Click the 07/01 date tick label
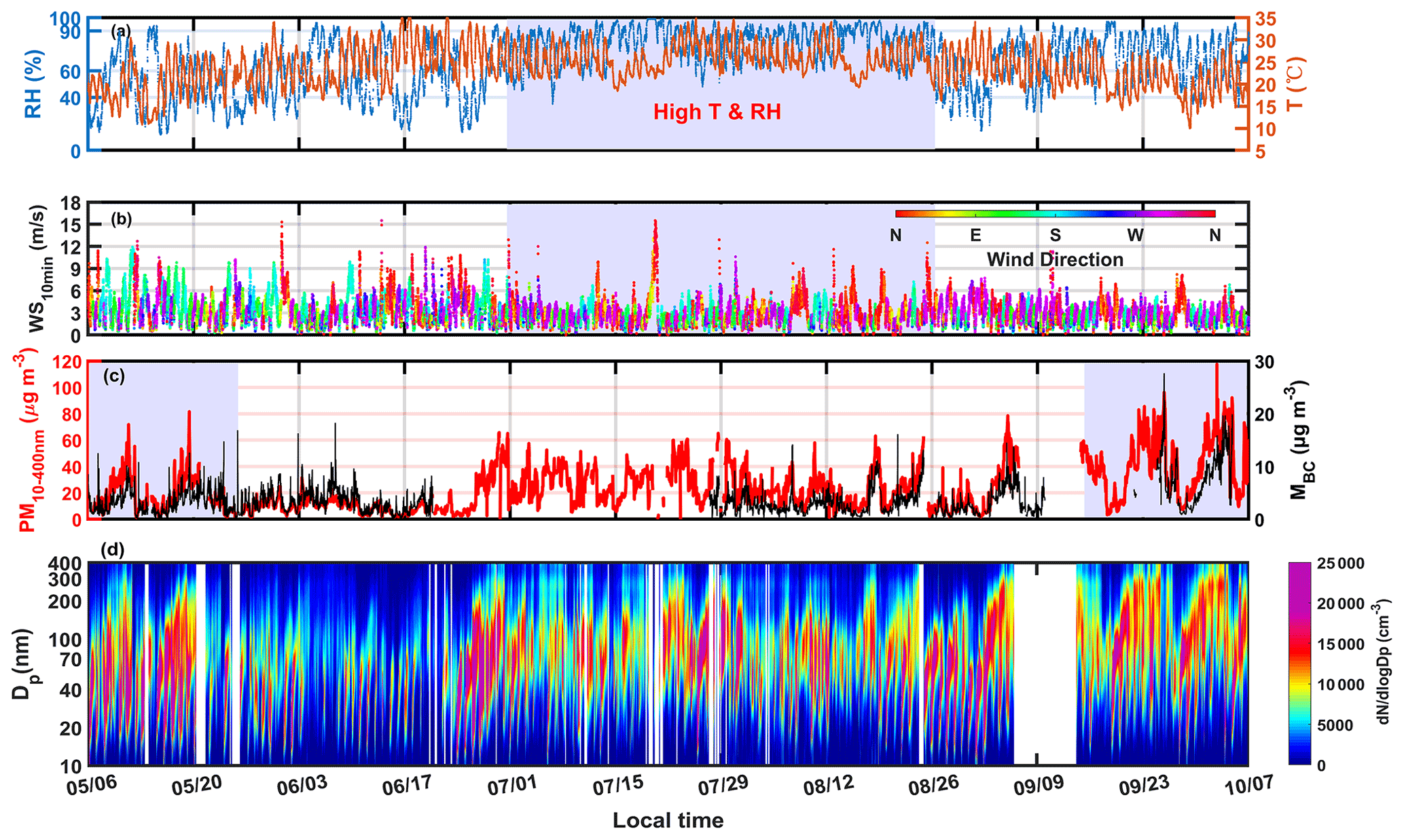 point(512,786)
